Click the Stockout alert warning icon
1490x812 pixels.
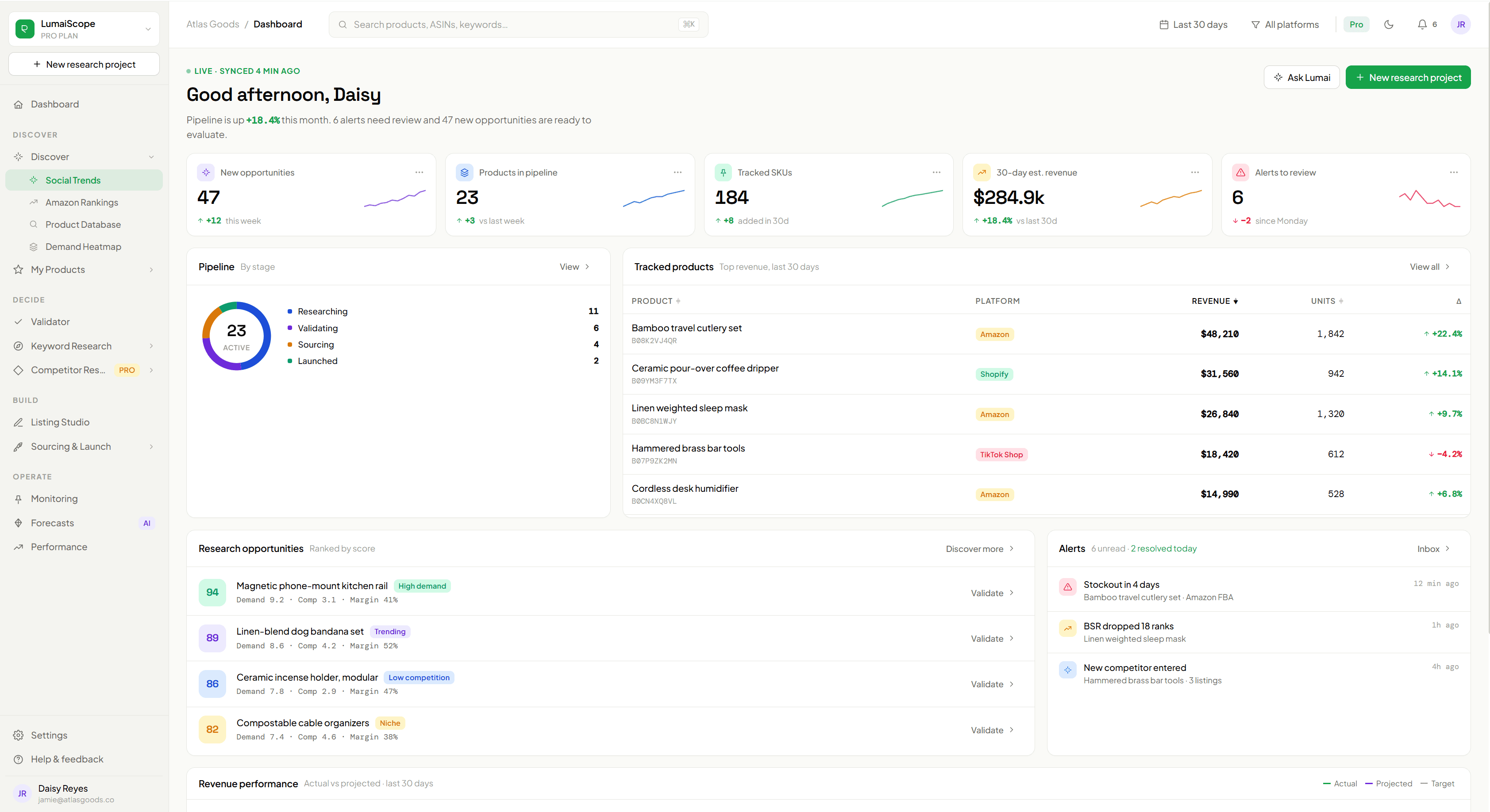[1067, 586]
